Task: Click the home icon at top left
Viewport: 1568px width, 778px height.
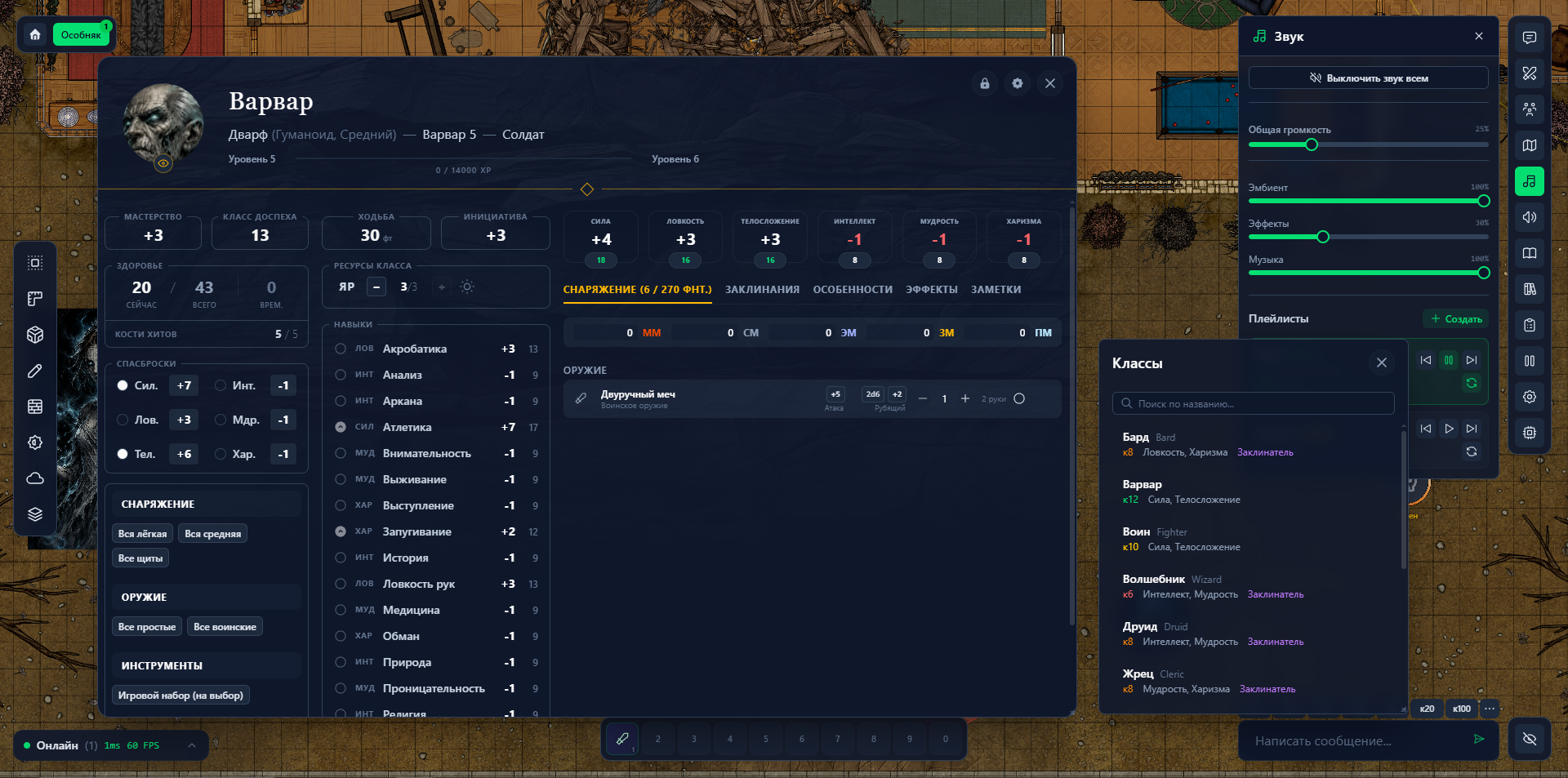Action: pyautogui.click(x=35, y=35)
